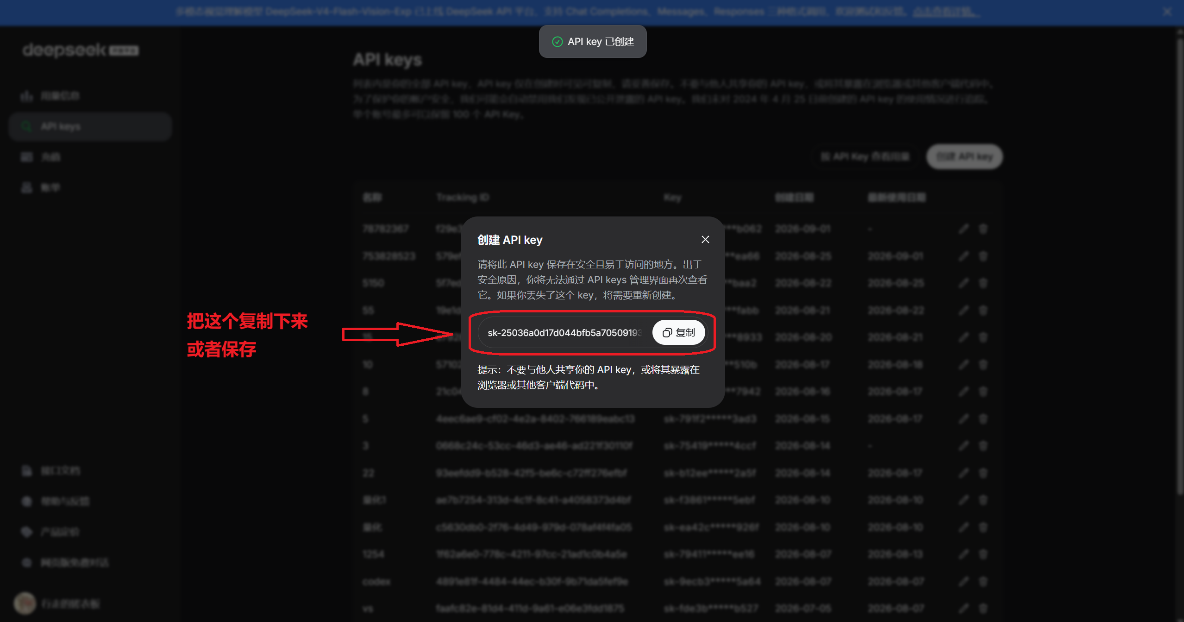
Task: Click the page vertical scrollbar
Action: point(1179,264)
